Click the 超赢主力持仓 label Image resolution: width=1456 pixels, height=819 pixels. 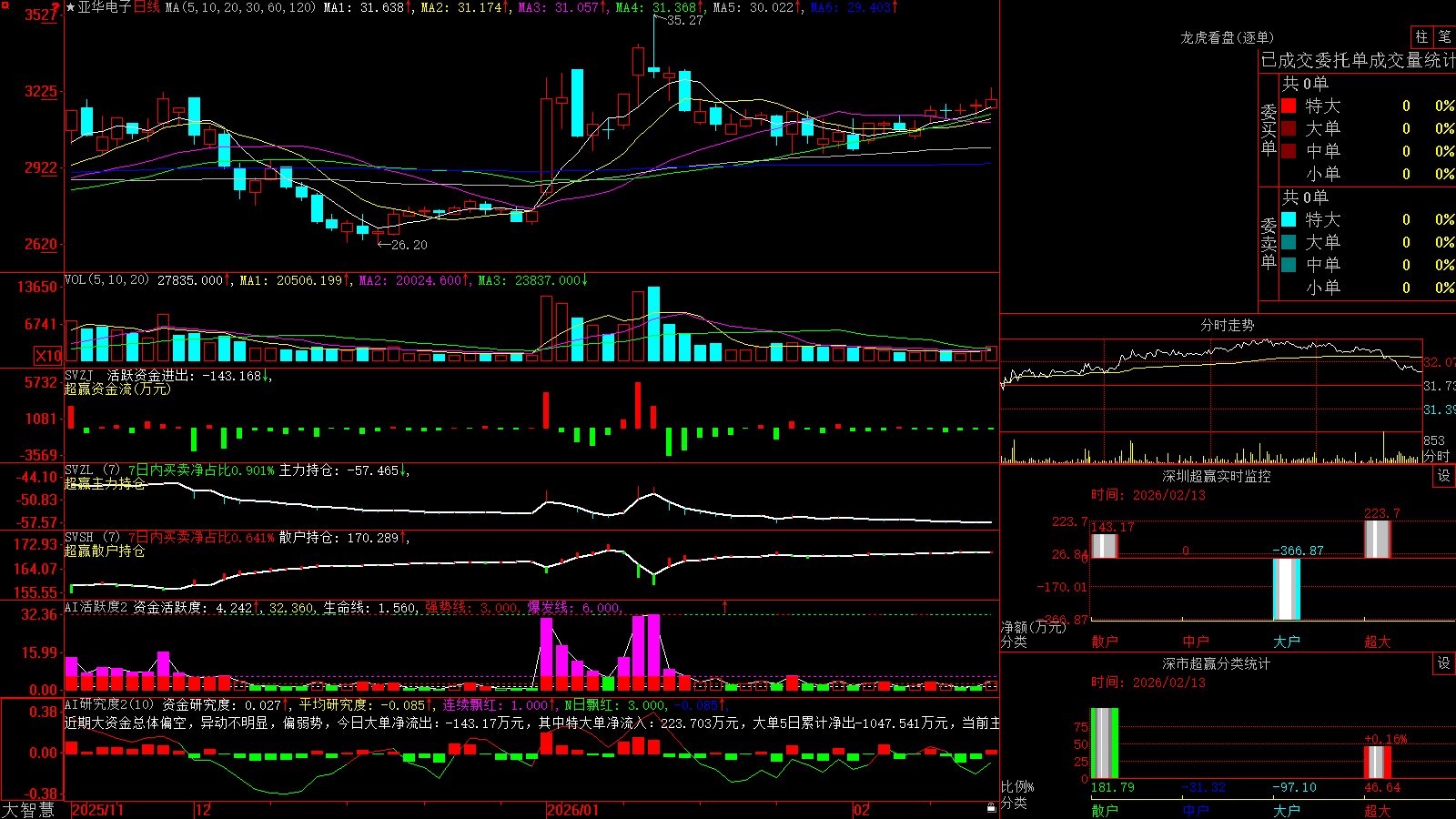pos(105,483)
